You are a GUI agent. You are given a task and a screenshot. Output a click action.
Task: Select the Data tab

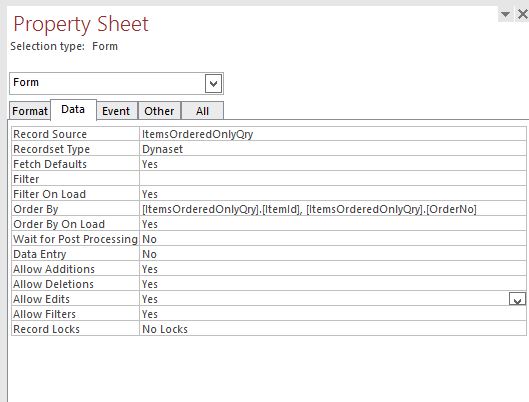(73, 109)
